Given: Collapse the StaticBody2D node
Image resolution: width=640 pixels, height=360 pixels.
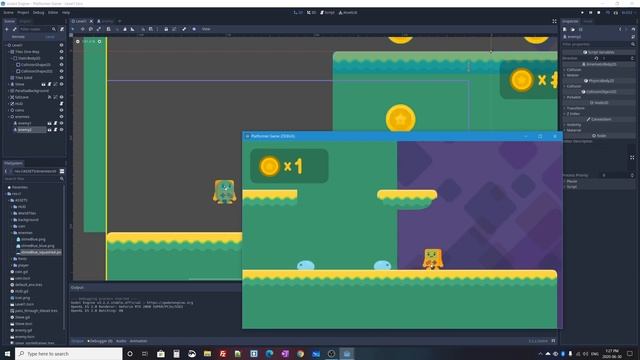Looking at the screenshot, I should coord(12,58).
